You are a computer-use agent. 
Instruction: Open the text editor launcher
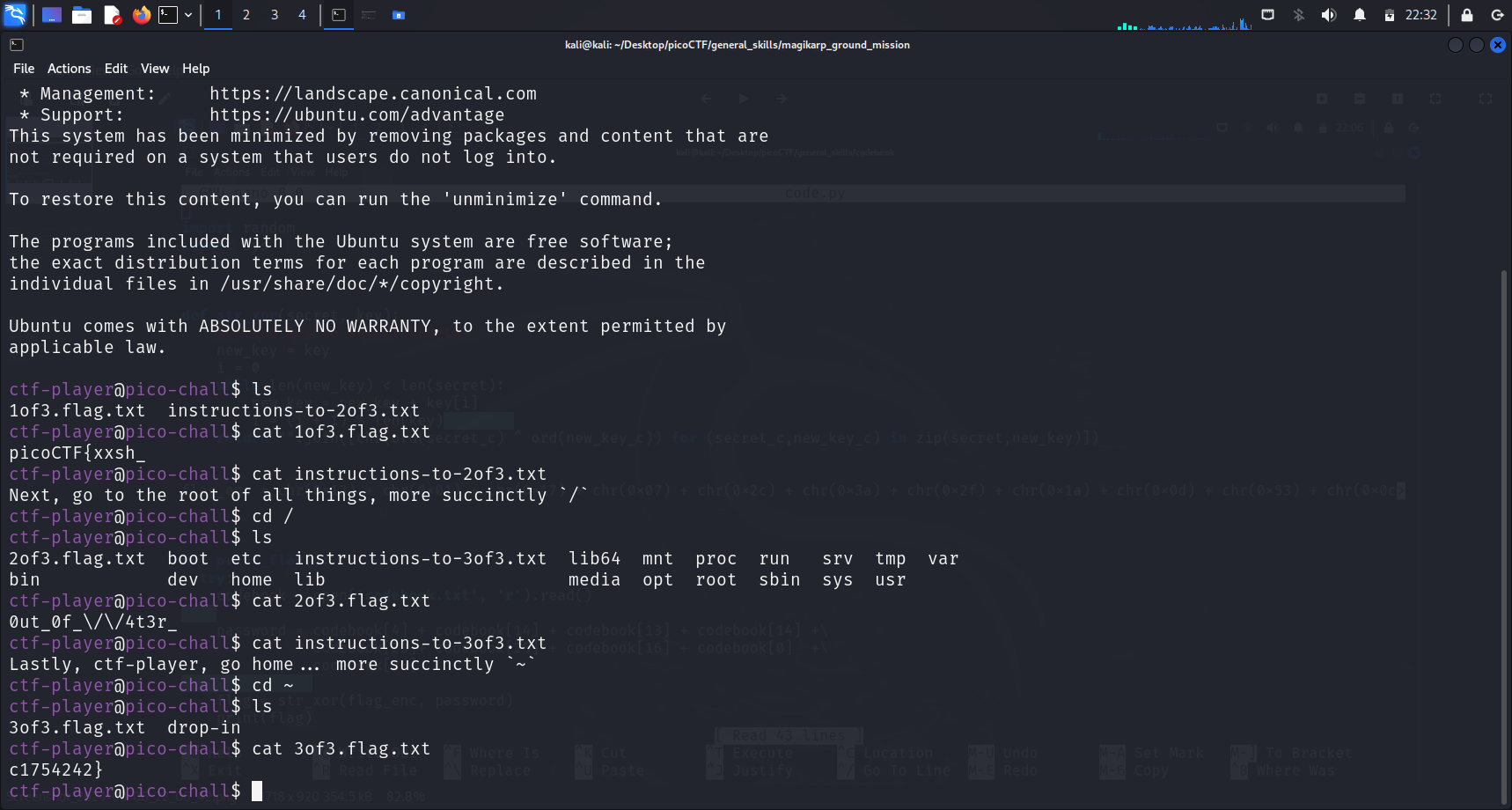pos(112,15)
